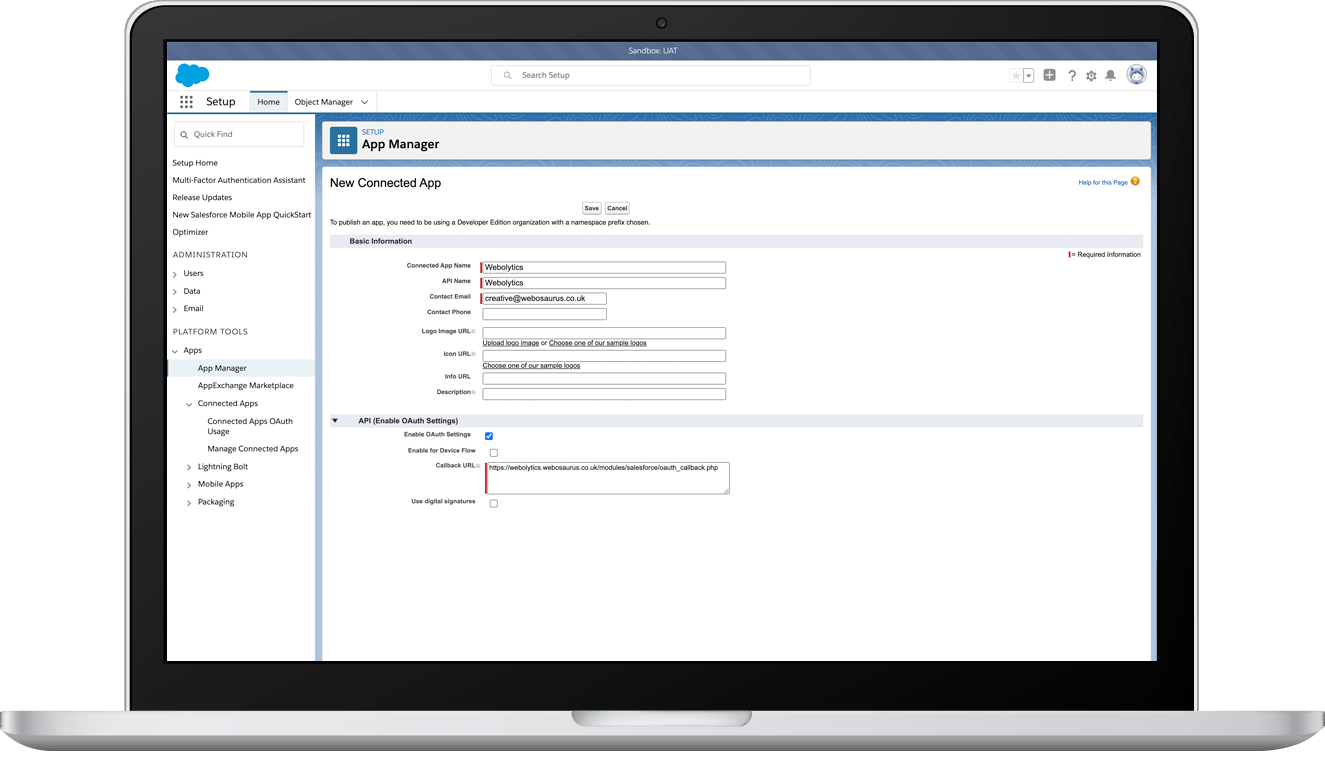Viewport: 1325px width, 780px height.
Task: Open the Setup gear icon
Action: (x=1091, y=75)
